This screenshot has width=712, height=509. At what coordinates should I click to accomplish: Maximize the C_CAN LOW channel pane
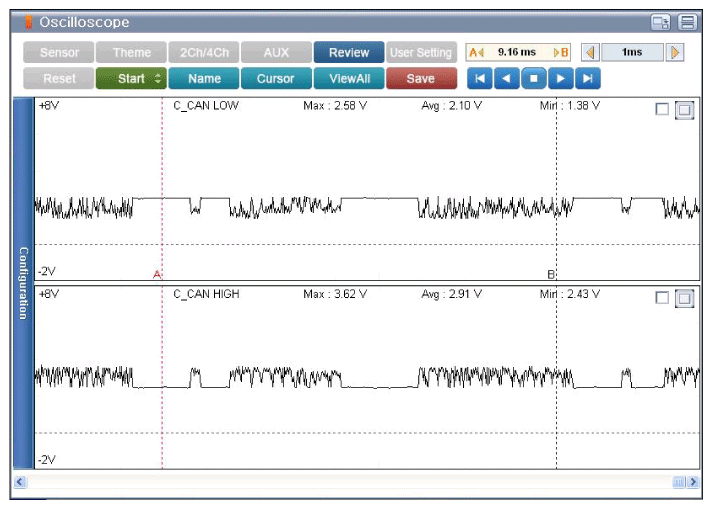pyautogui.click(x=685, y=110)
